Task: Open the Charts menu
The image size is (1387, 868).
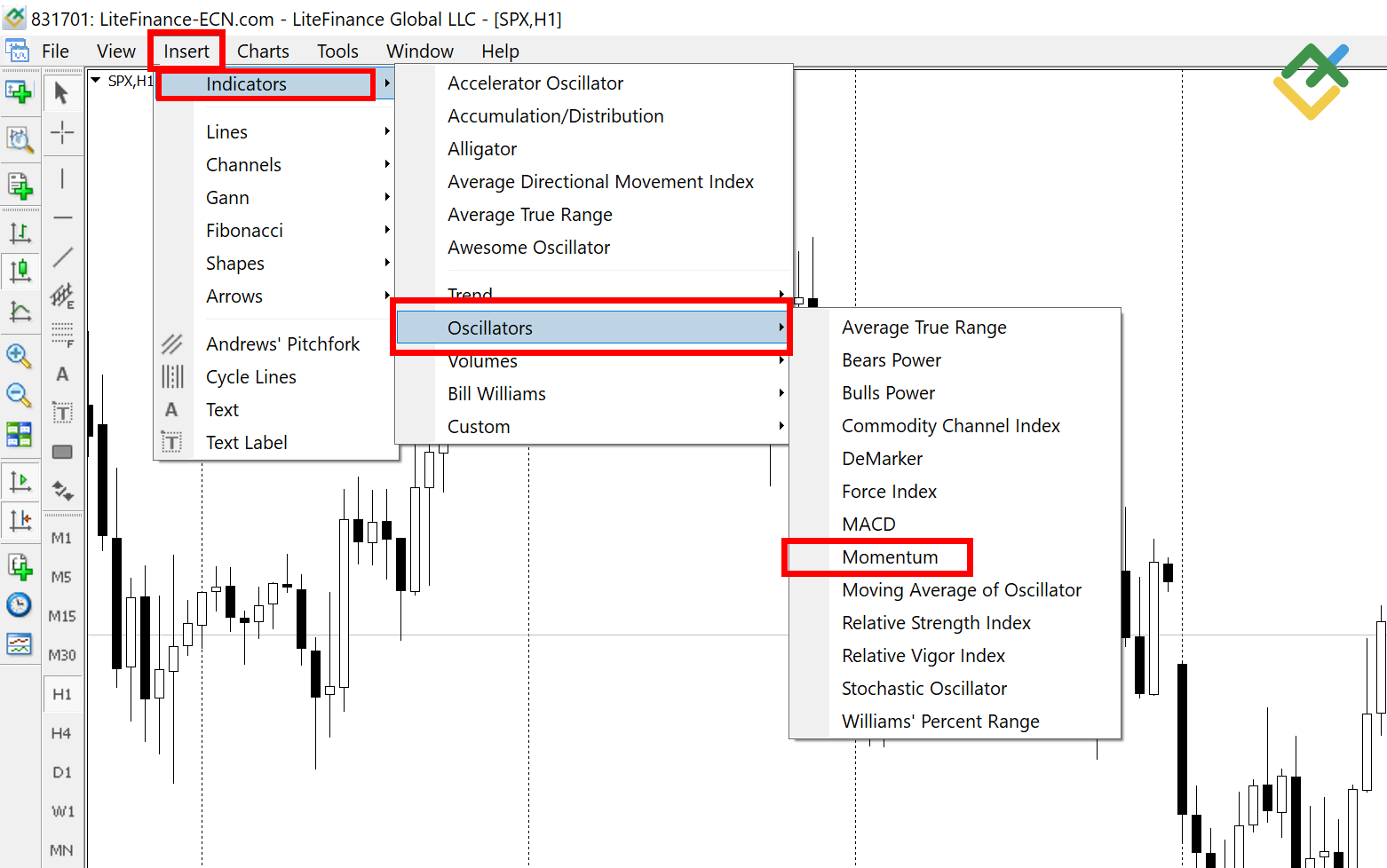Action: [263, 51]
